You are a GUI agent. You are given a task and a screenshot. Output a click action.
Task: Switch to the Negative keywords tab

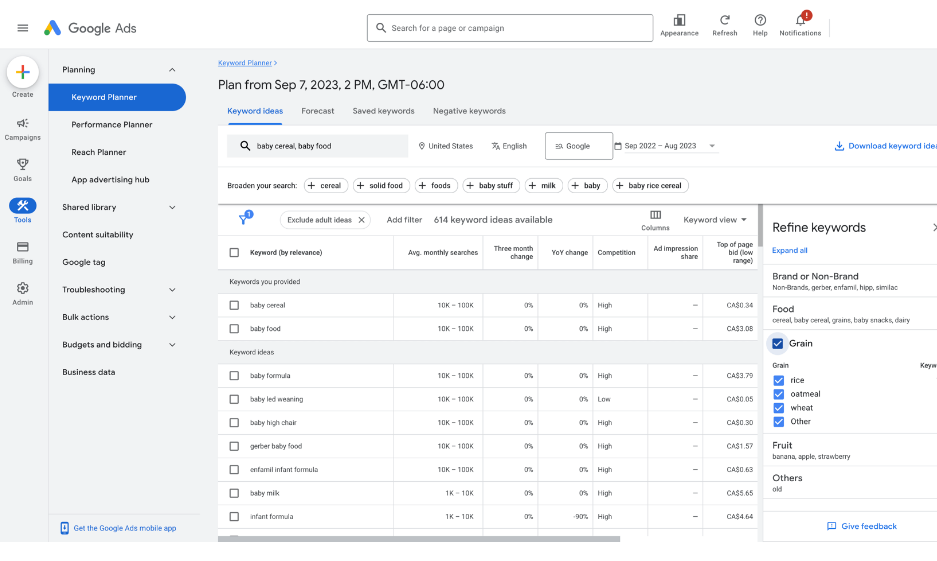469,111
